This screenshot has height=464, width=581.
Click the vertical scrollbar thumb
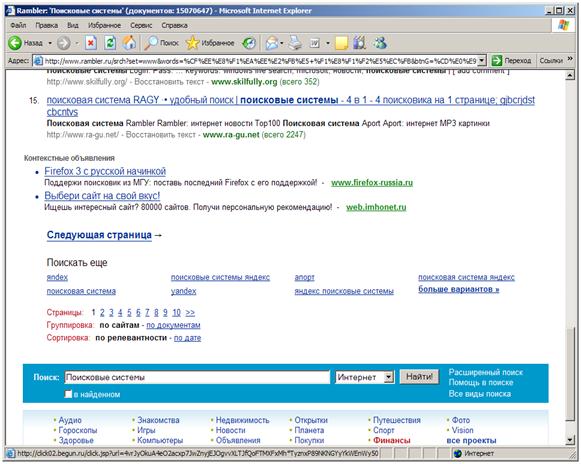[x=570, y=374]
